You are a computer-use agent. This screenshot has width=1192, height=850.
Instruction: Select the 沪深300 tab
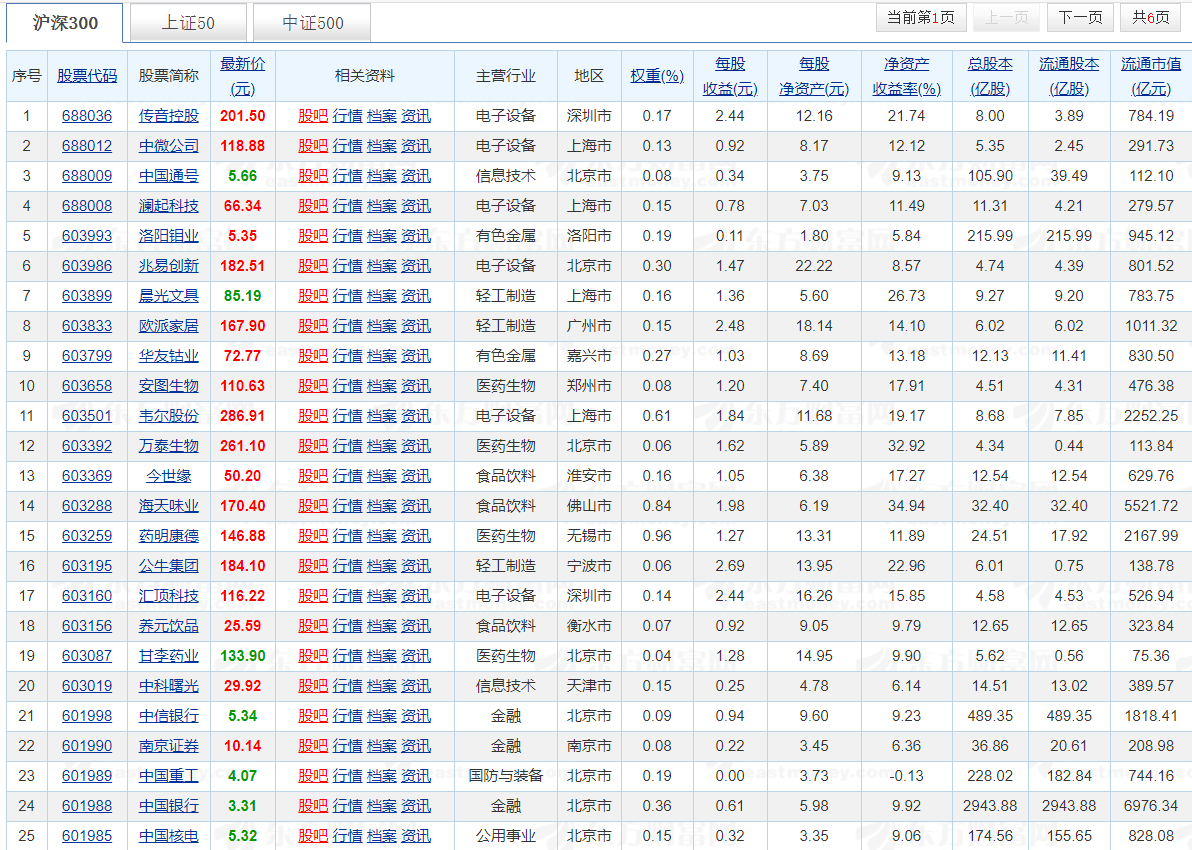click(x=65, y=23)
